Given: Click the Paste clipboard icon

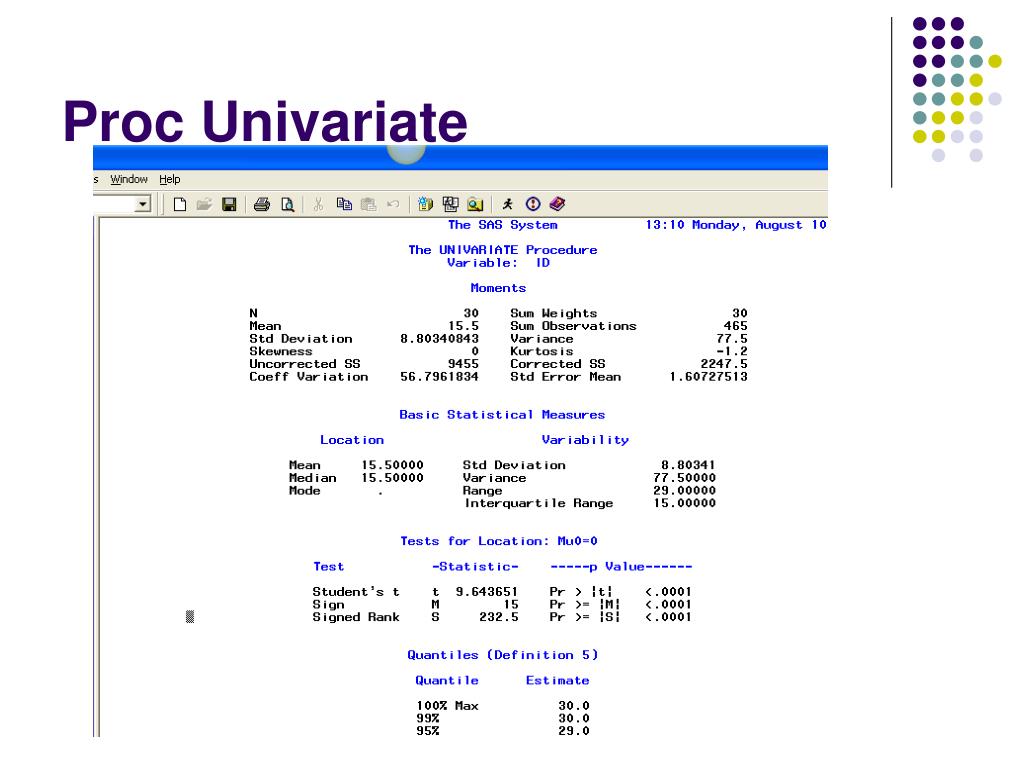Looking at the screenshot, I should [369, 204].
